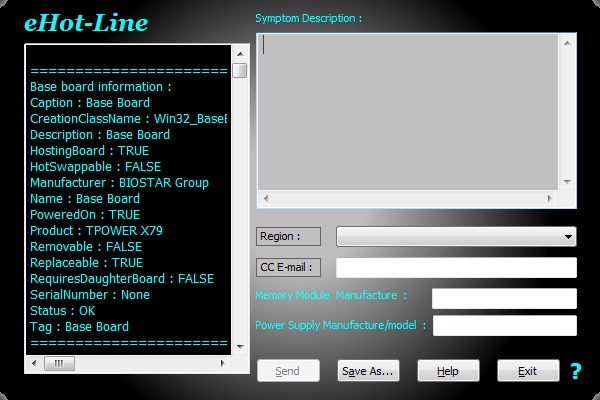Focus the Power Supply Manufacture/model field
This screenshot has width=600, height=400.
504,326
